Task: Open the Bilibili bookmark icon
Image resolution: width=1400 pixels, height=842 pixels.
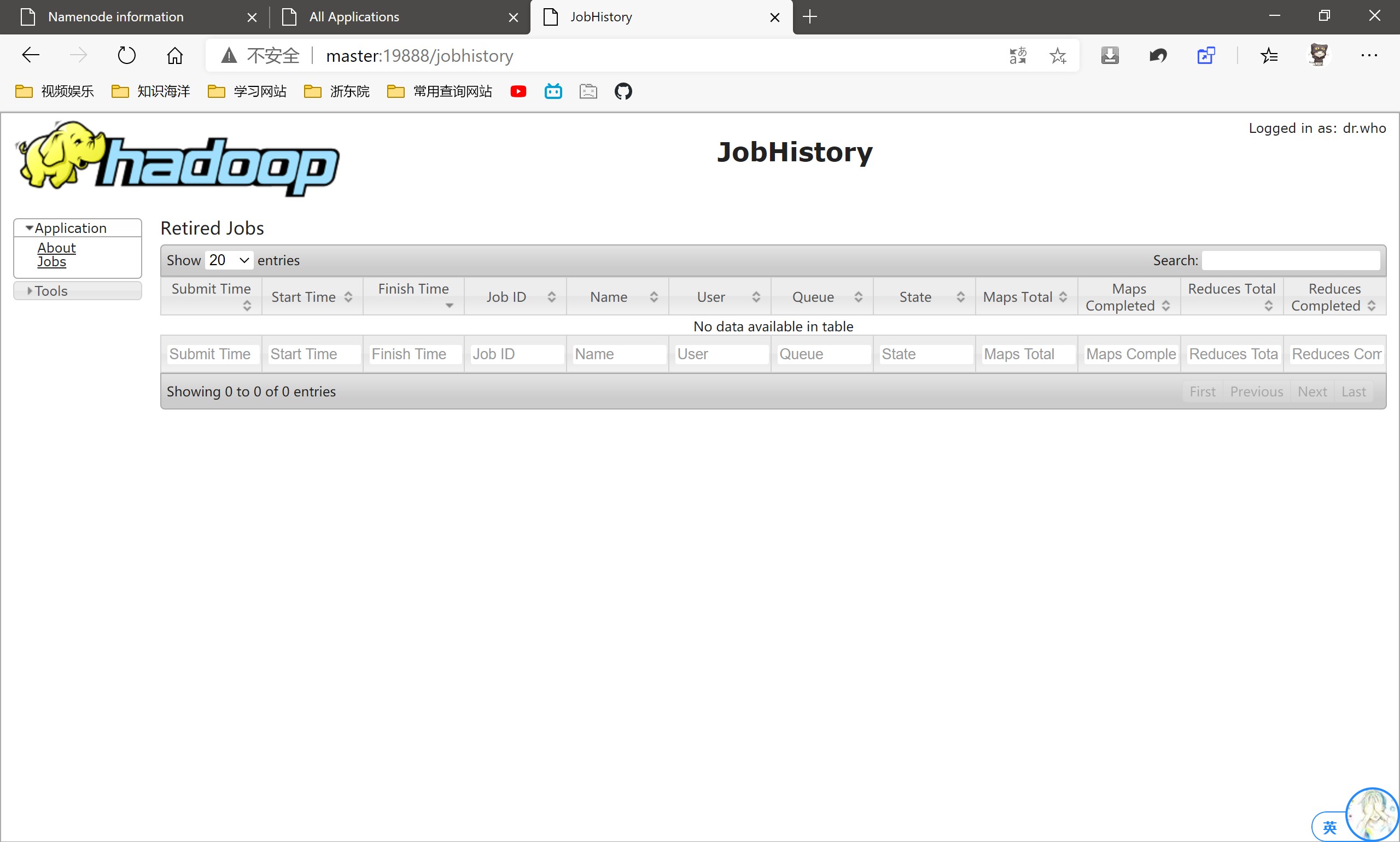Action: (553, 91)
